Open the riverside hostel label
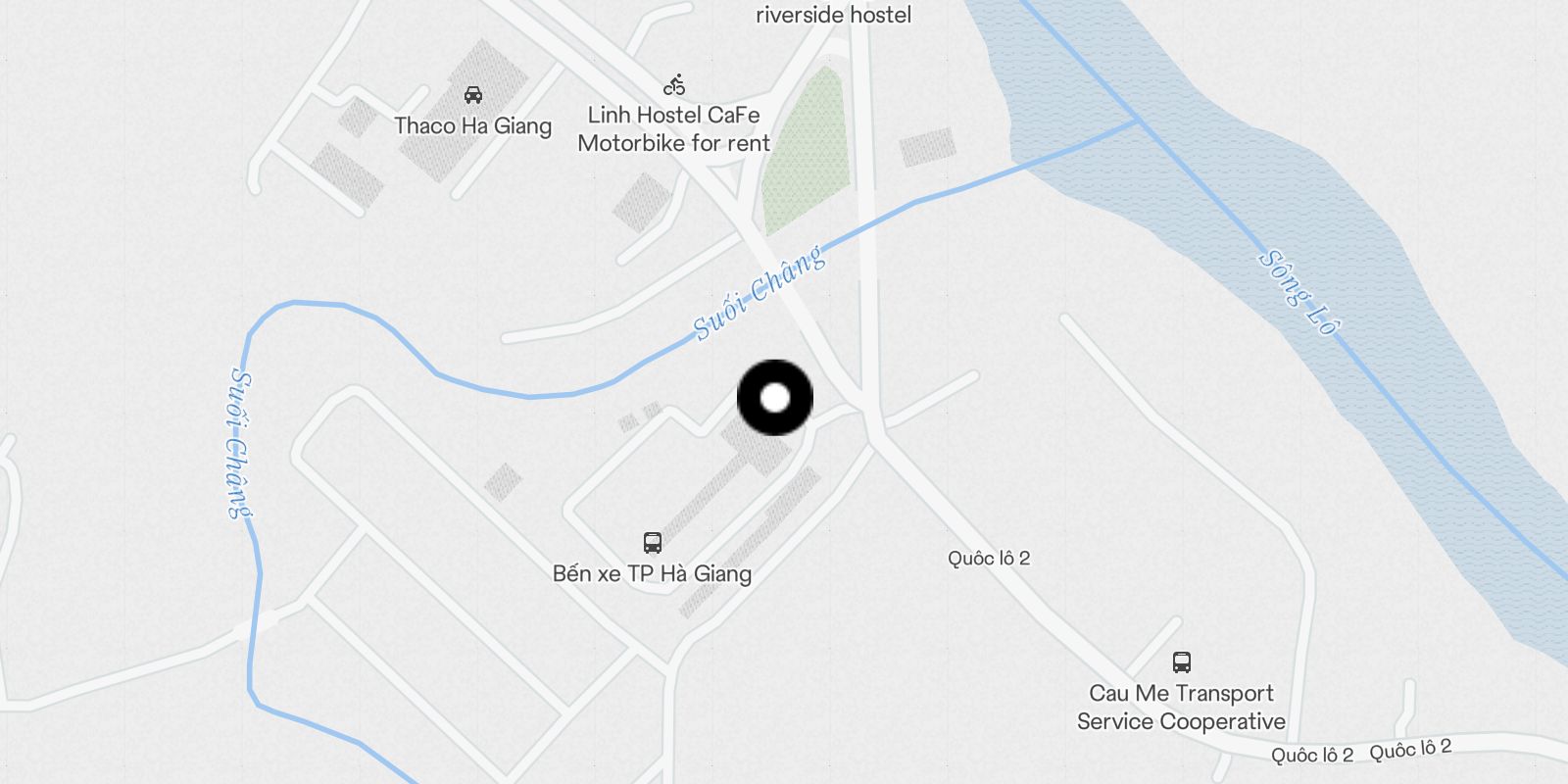Viewport: 1568px width, 784px height. 834,15
